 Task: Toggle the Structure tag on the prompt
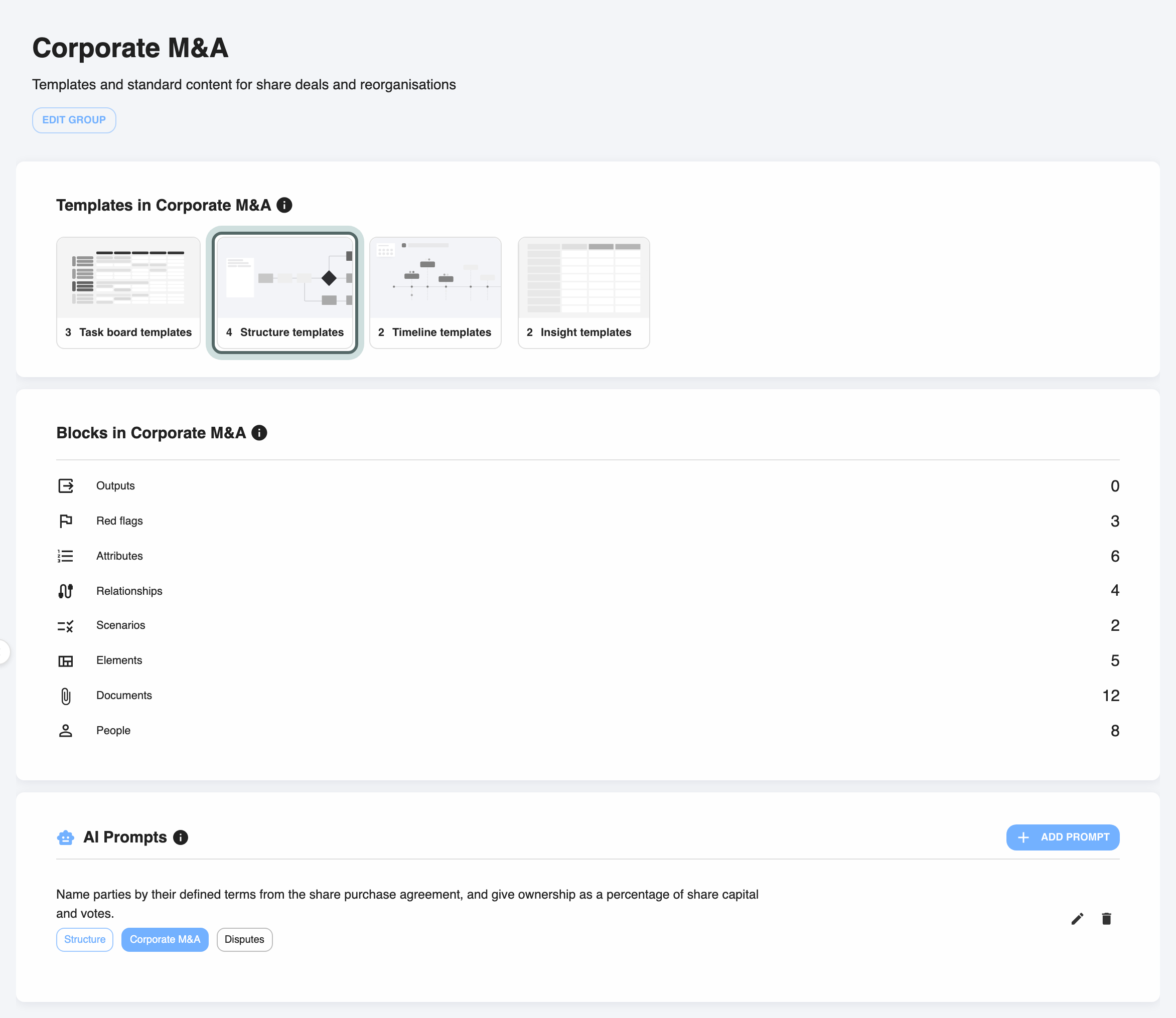(85, 940)
